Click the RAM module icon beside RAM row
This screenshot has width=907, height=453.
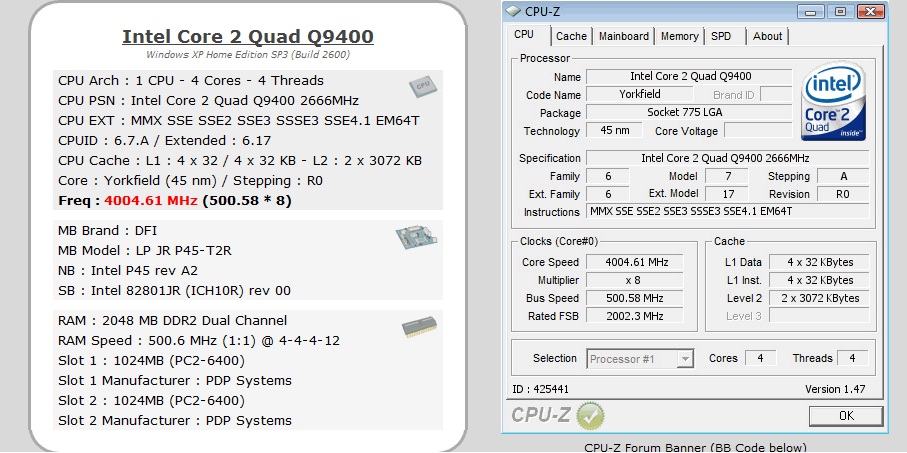(x=419, y=327)
